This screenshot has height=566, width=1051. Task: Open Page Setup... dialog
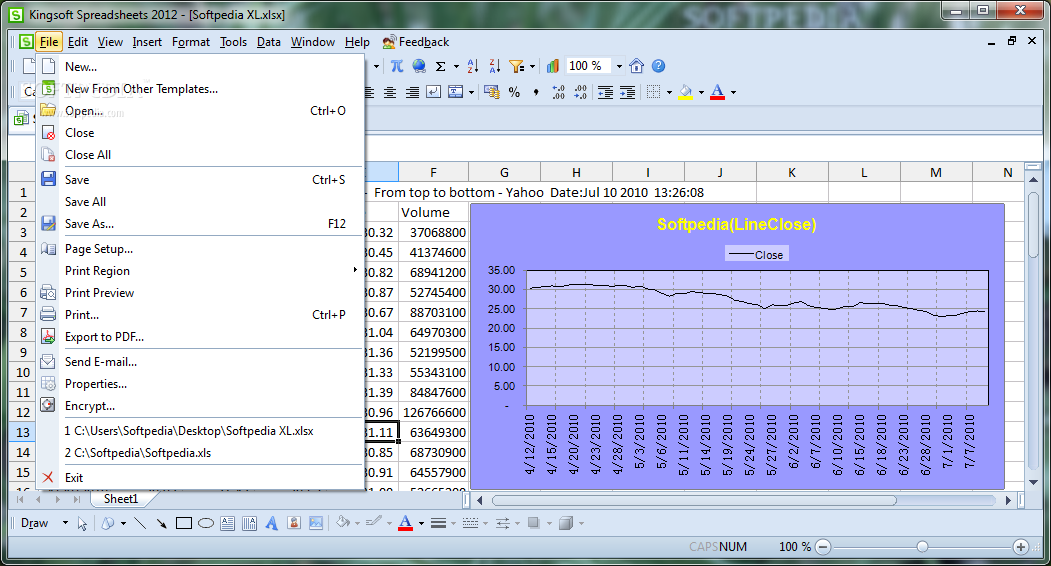click(200, 249)
